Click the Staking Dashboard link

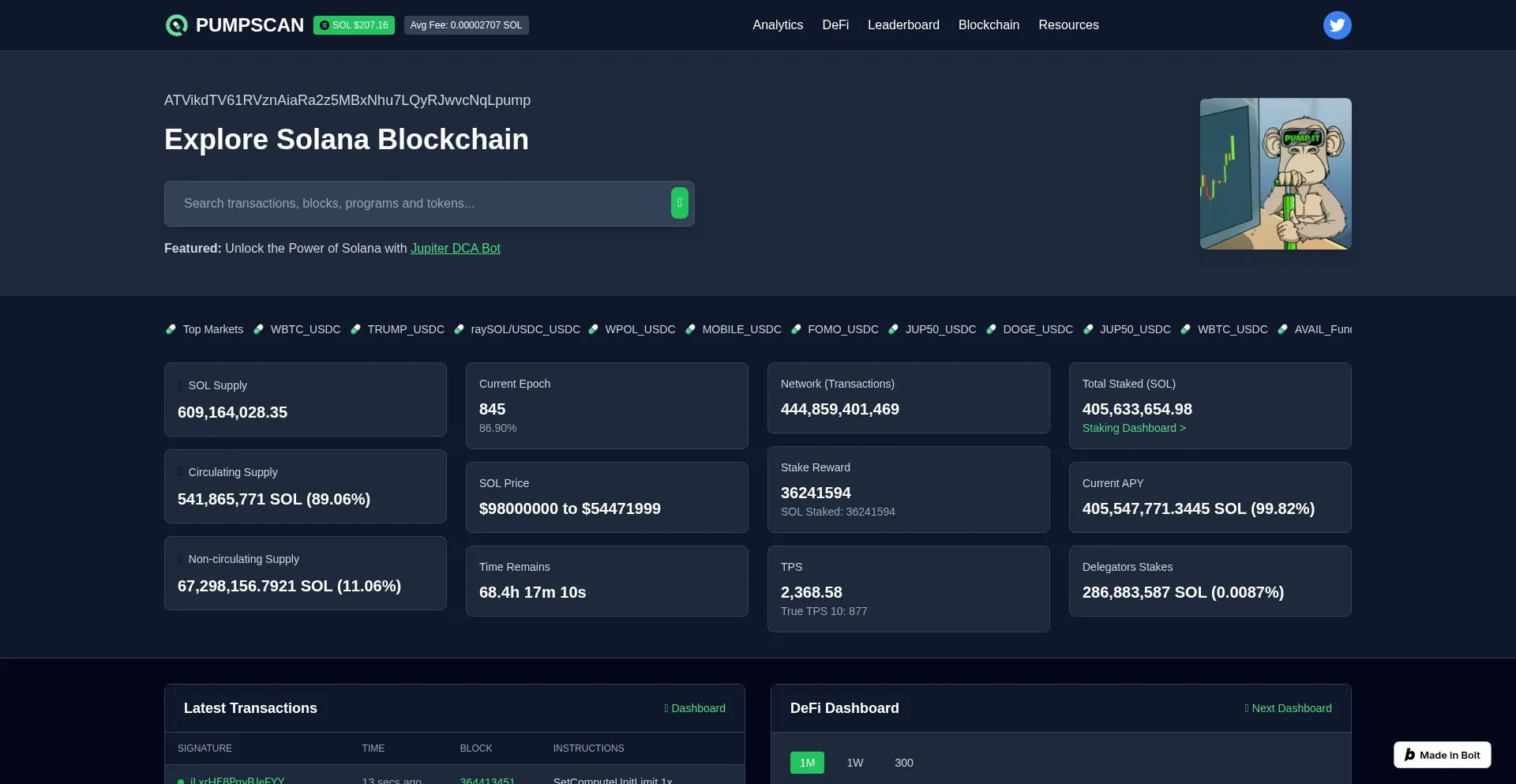[x=1134, y=428]
